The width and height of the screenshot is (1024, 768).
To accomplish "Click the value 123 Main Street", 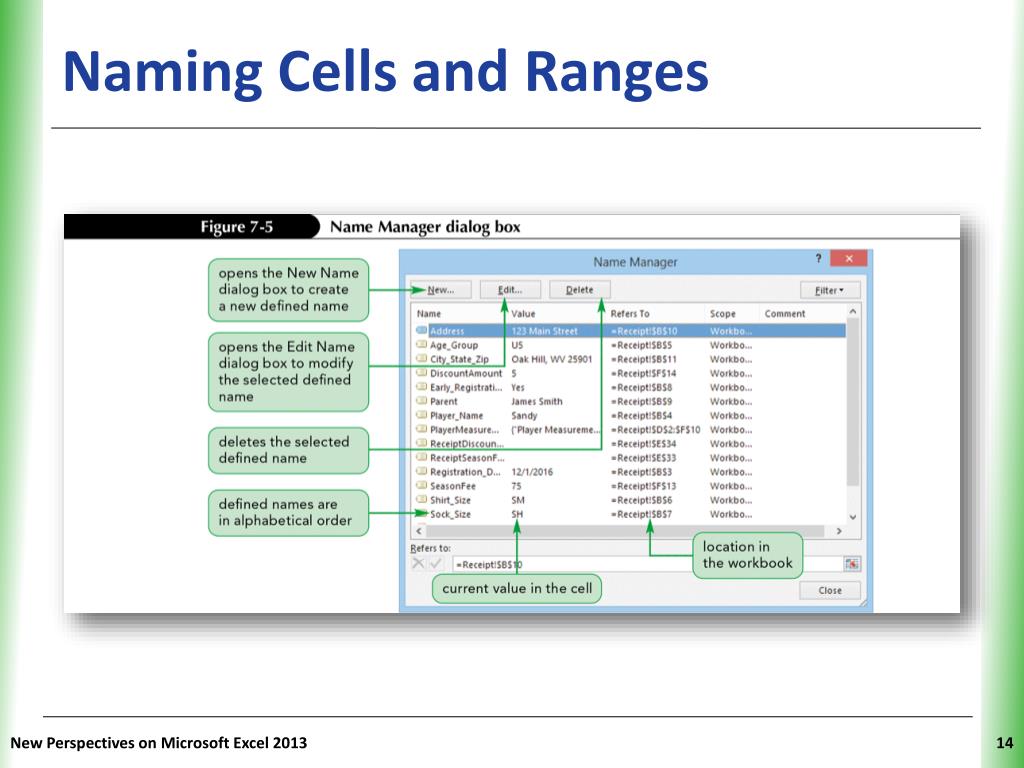I will coord(544,331).
